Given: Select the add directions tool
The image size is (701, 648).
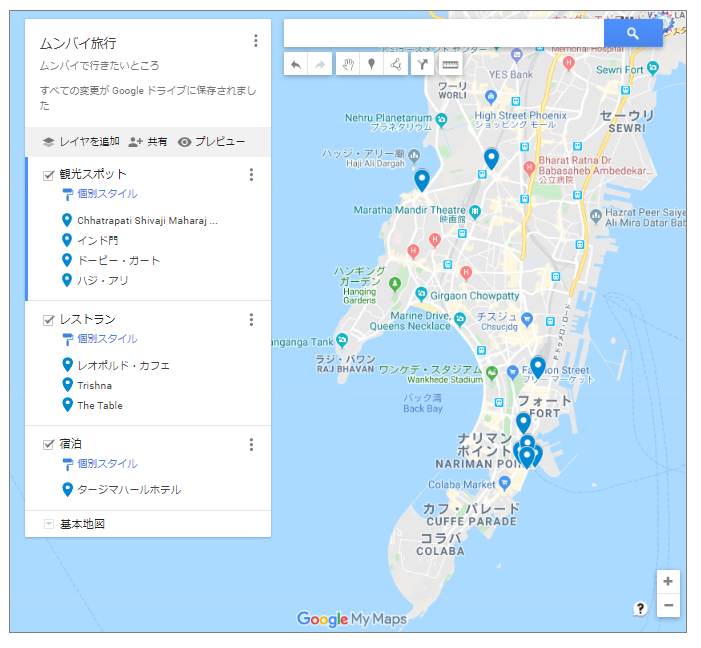Looking at the screenshot, I should 422,65.
